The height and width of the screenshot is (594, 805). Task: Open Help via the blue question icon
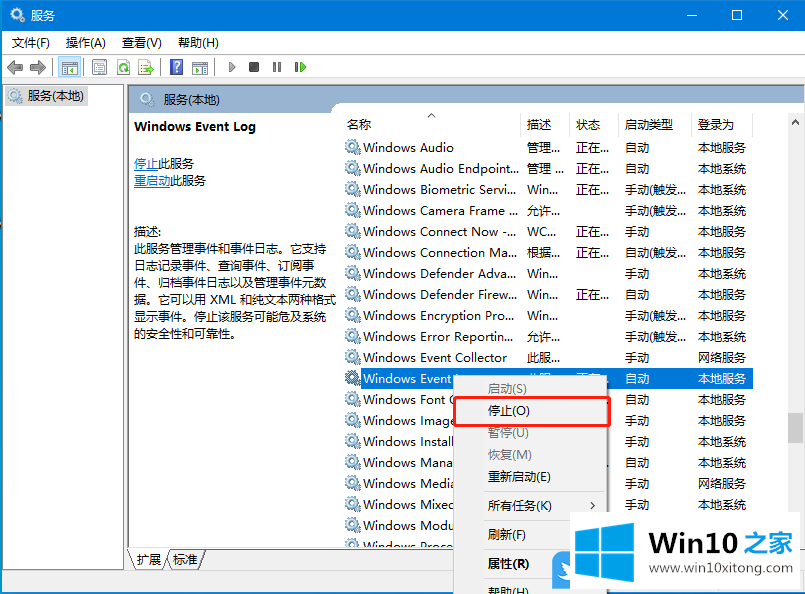pyautogui.click(x=176, y=67)
